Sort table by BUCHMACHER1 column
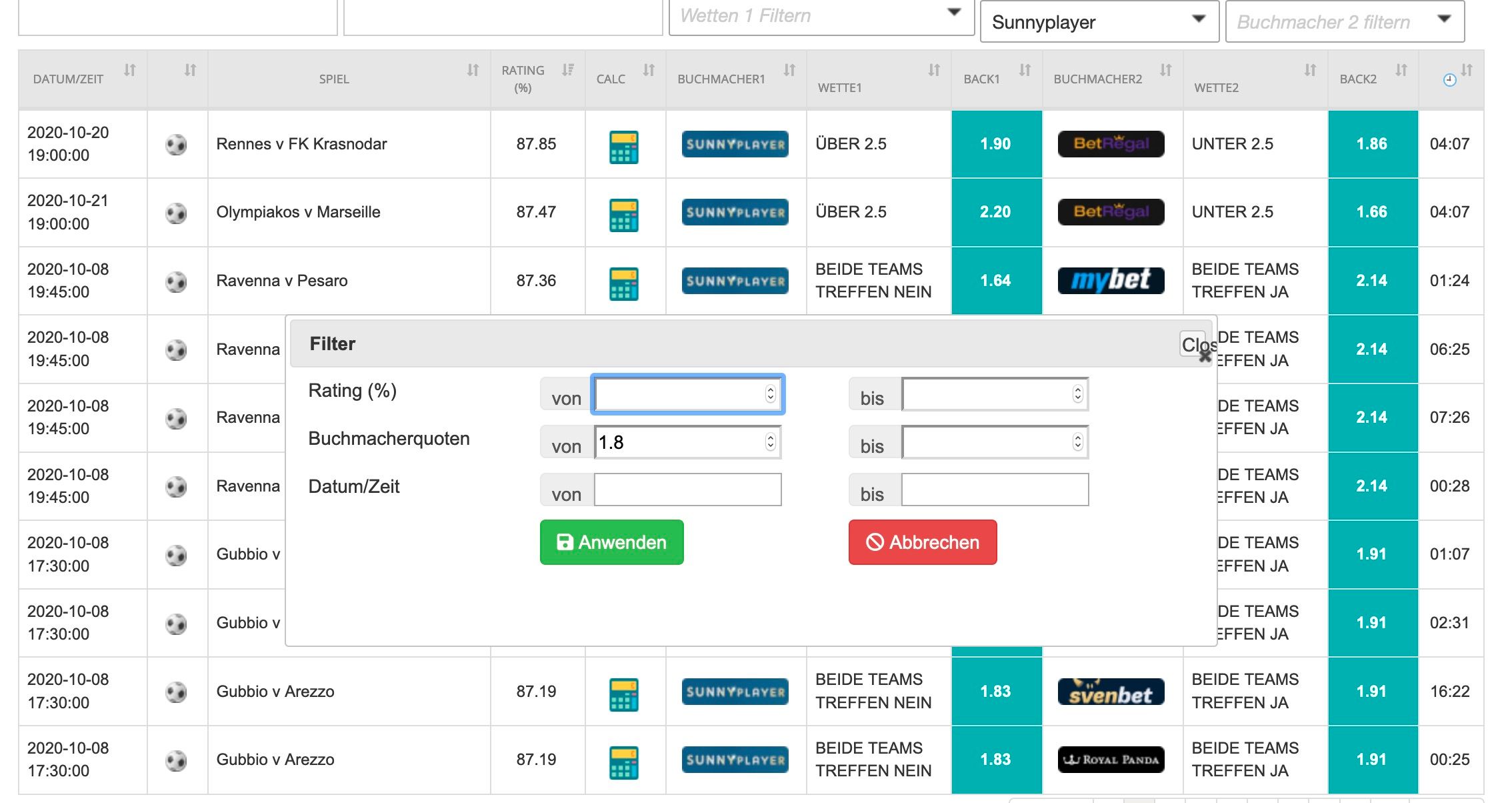 pyautogui.click(x=789, y=70)
